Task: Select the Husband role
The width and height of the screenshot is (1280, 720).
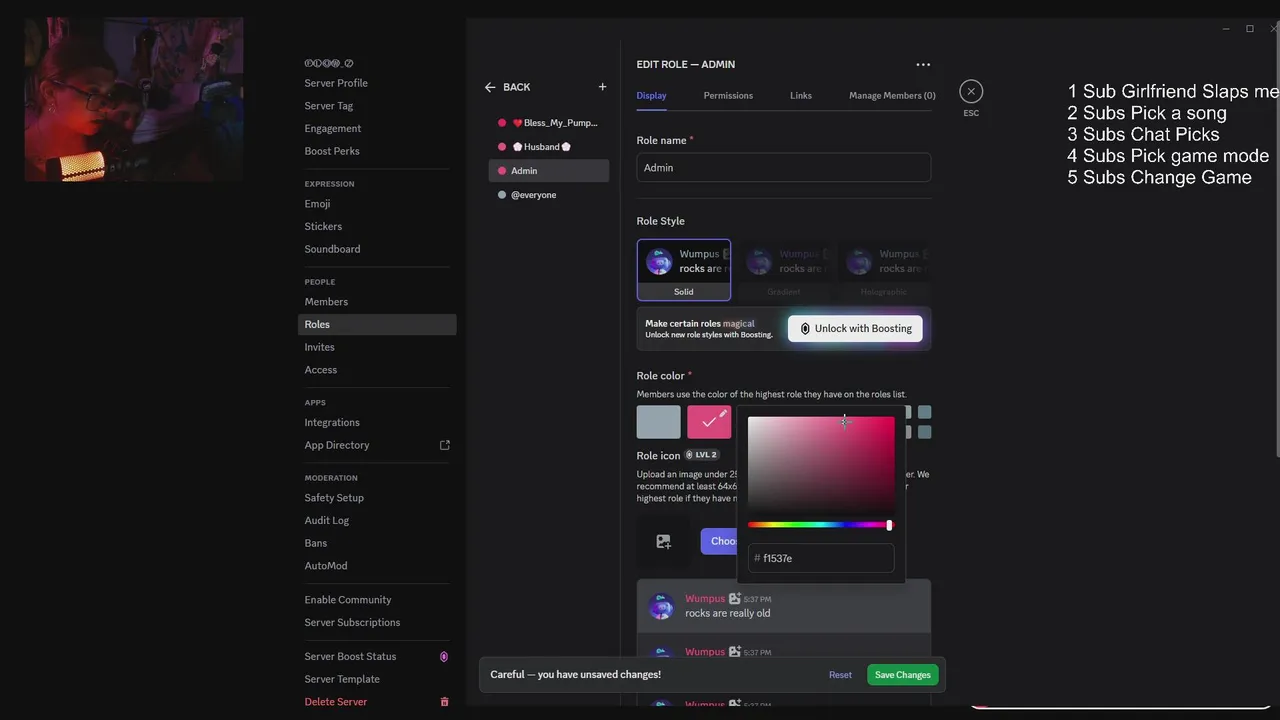Action: pos(548,147)
